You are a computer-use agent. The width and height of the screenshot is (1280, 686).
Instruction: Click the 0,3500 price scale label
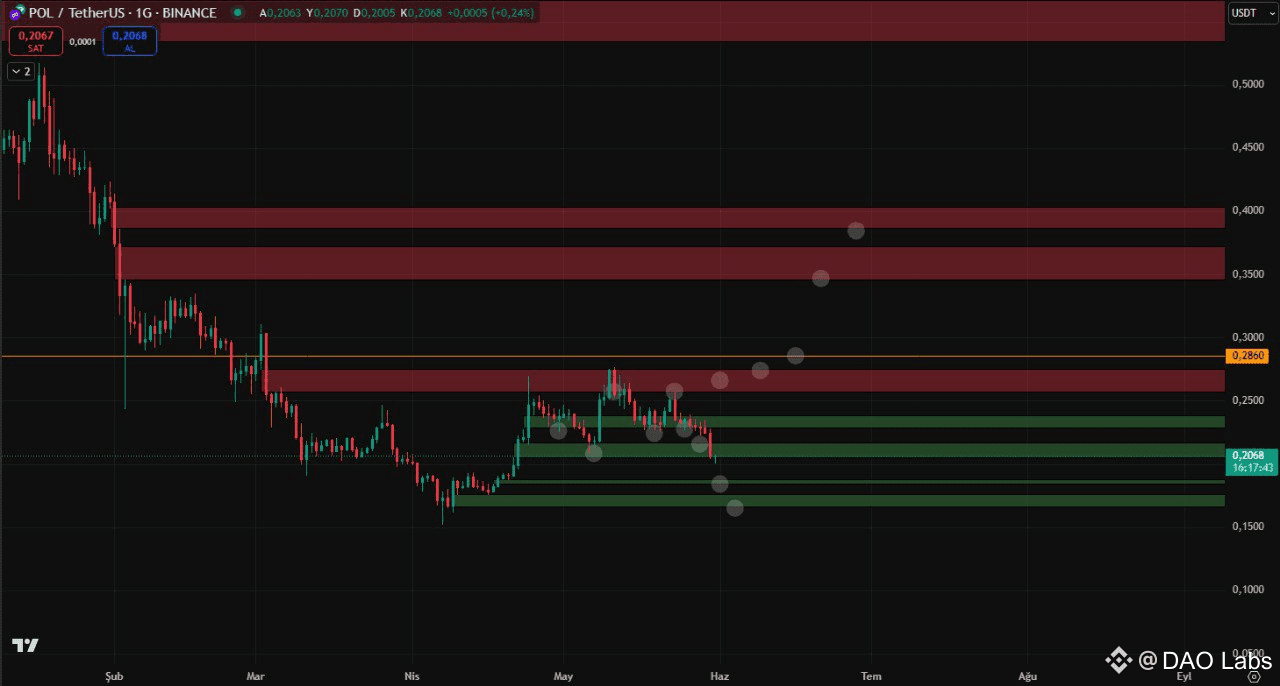coord(1247,273)
